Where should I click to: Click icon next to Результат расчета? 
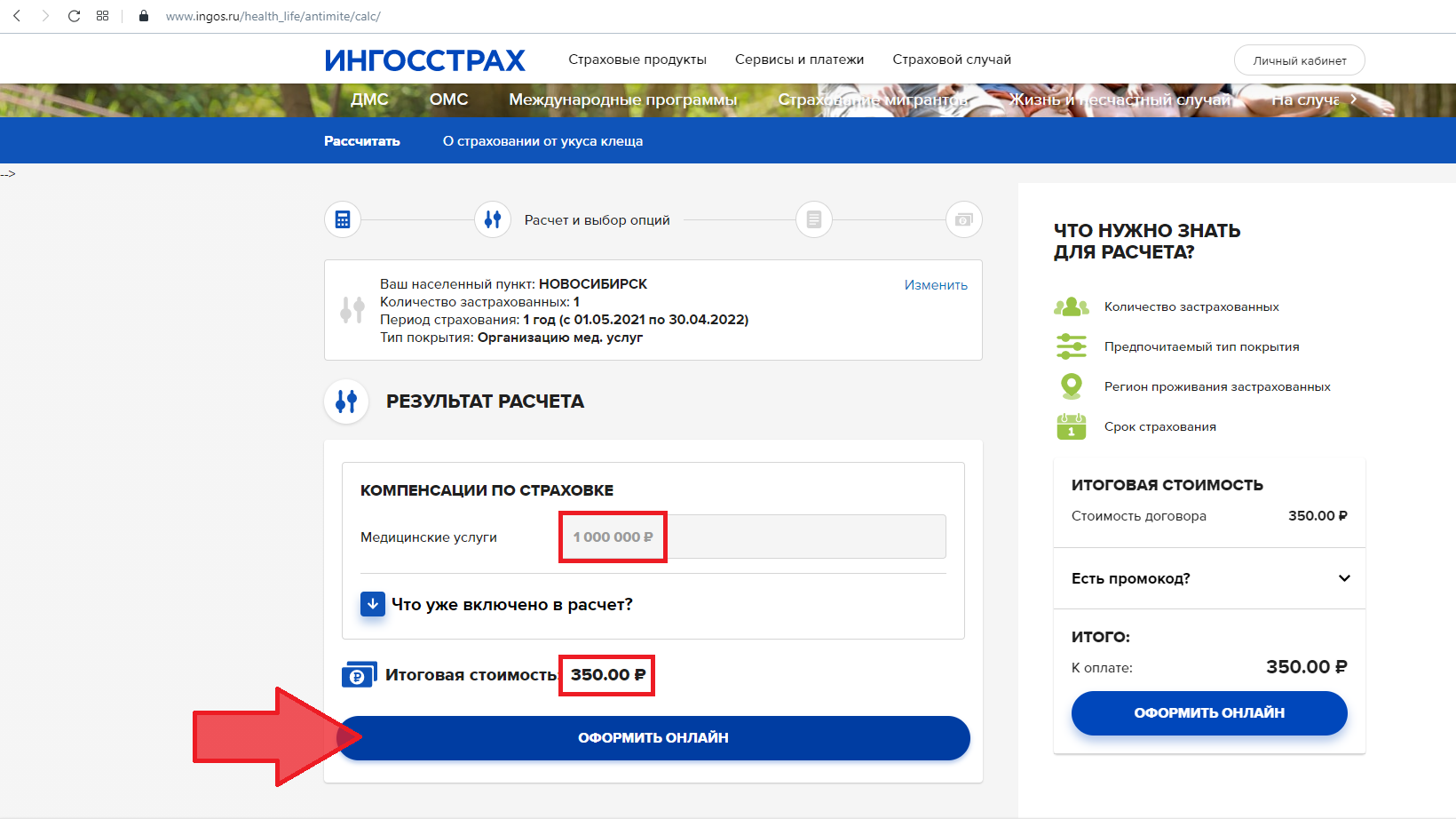click(346, 402)
